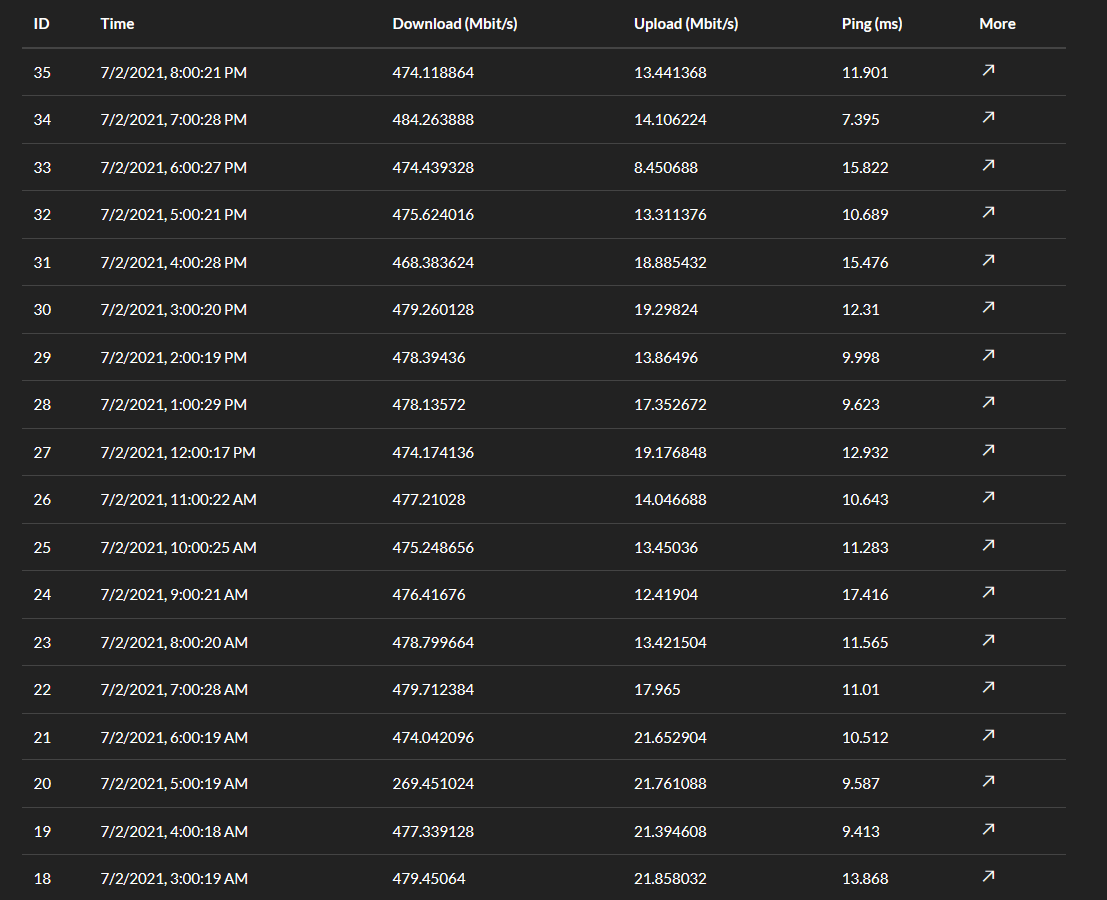Click ping value 12.31
The image size is (1107, 900).
861,310
